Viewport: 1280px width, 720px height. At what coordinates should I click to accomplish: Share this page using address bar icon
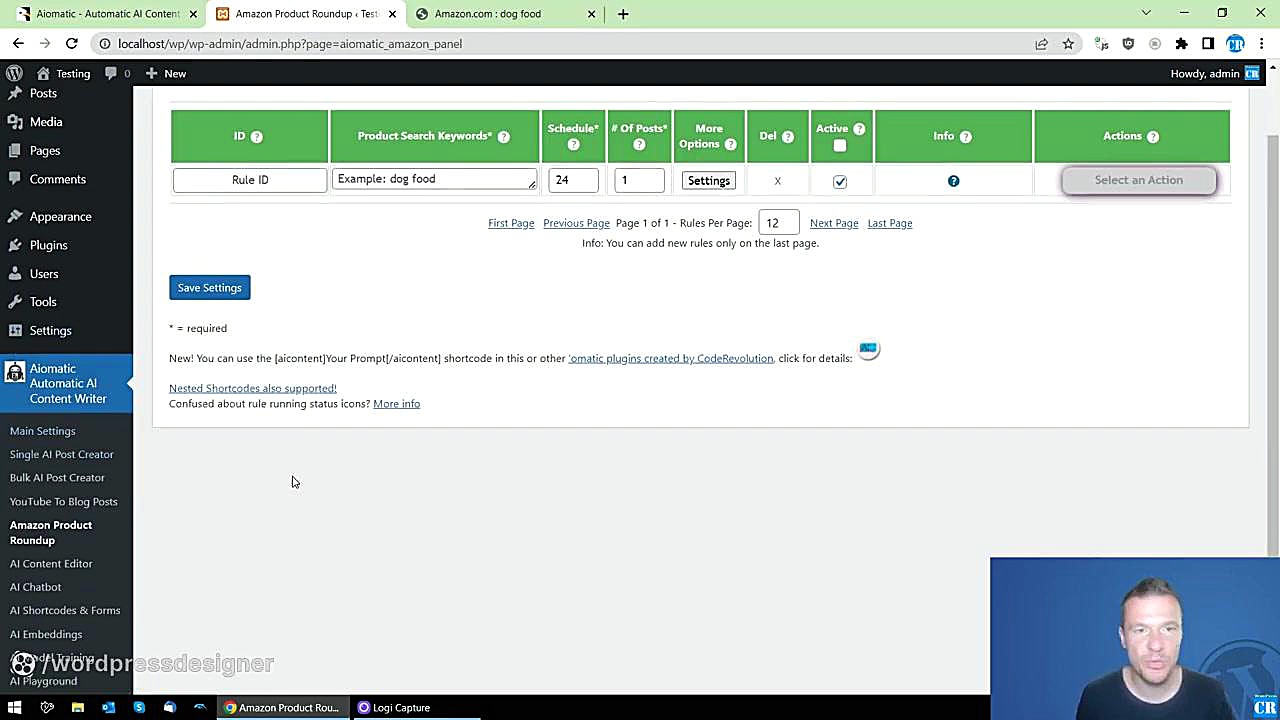tap(1041, 43)
